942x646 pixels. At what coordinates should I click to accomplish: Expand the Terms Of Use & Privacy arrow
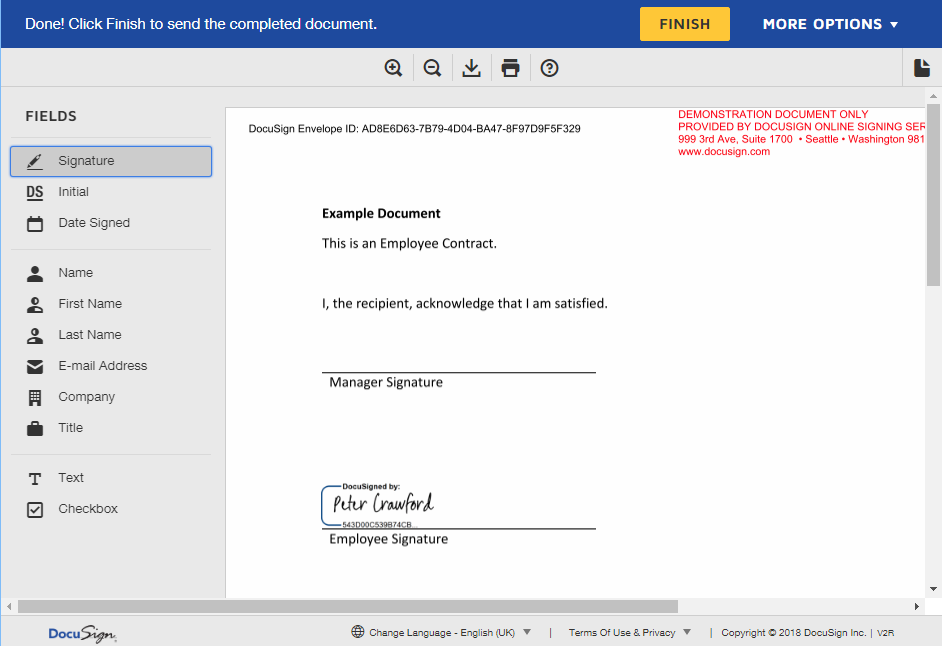687,632
